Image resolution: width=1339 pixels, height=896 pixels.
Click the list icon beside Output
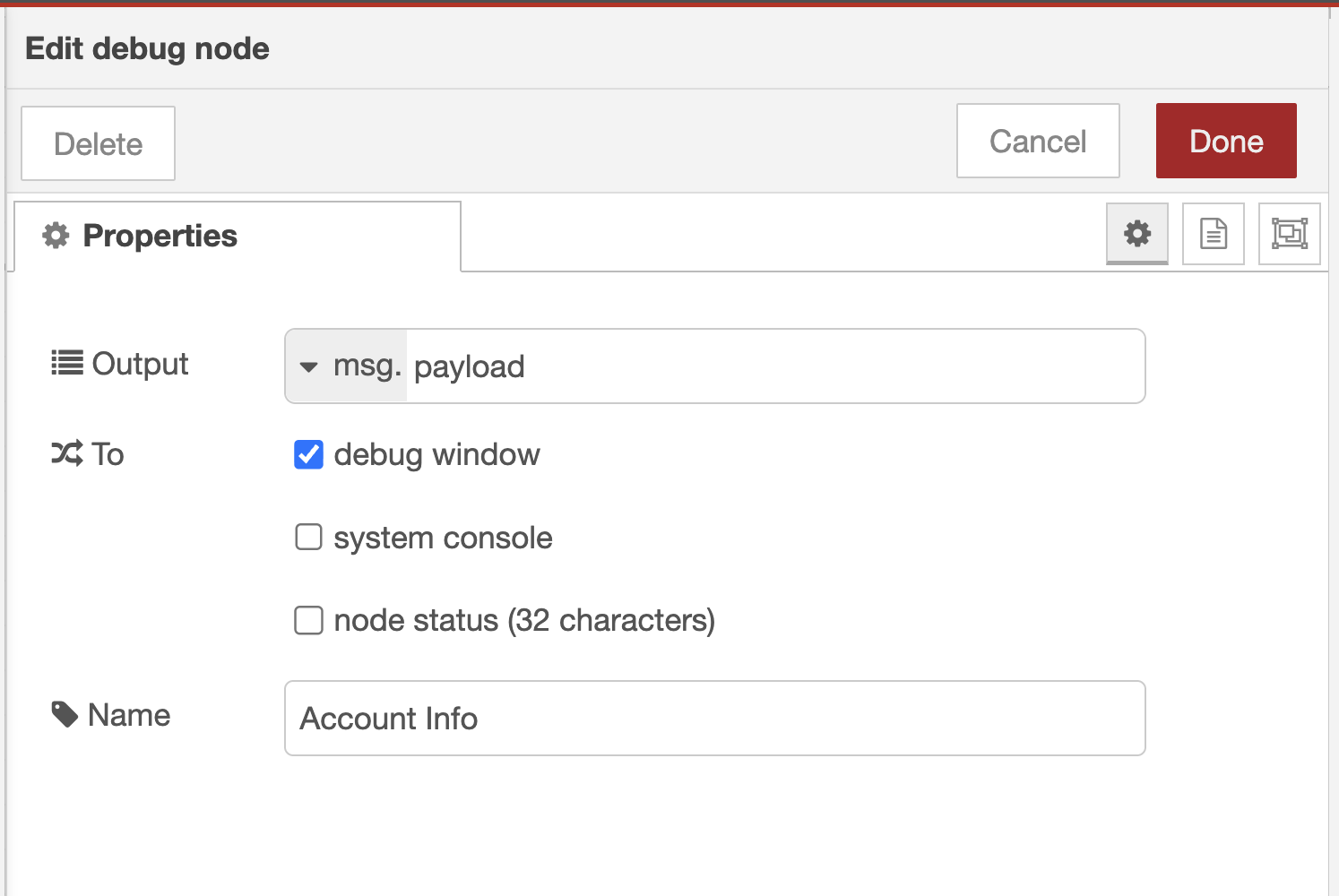tap(67, 363)
